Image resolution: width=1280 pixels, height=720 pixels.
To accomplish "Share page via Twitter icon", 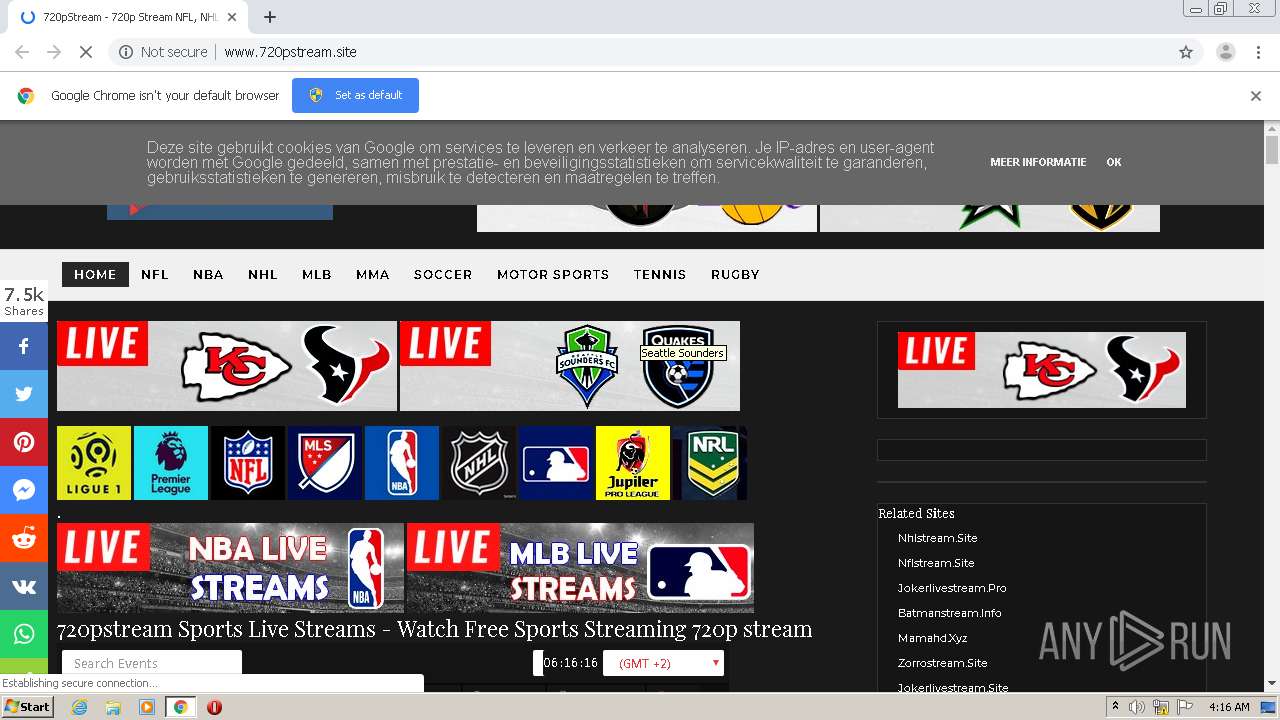I will tap(24, 394).
